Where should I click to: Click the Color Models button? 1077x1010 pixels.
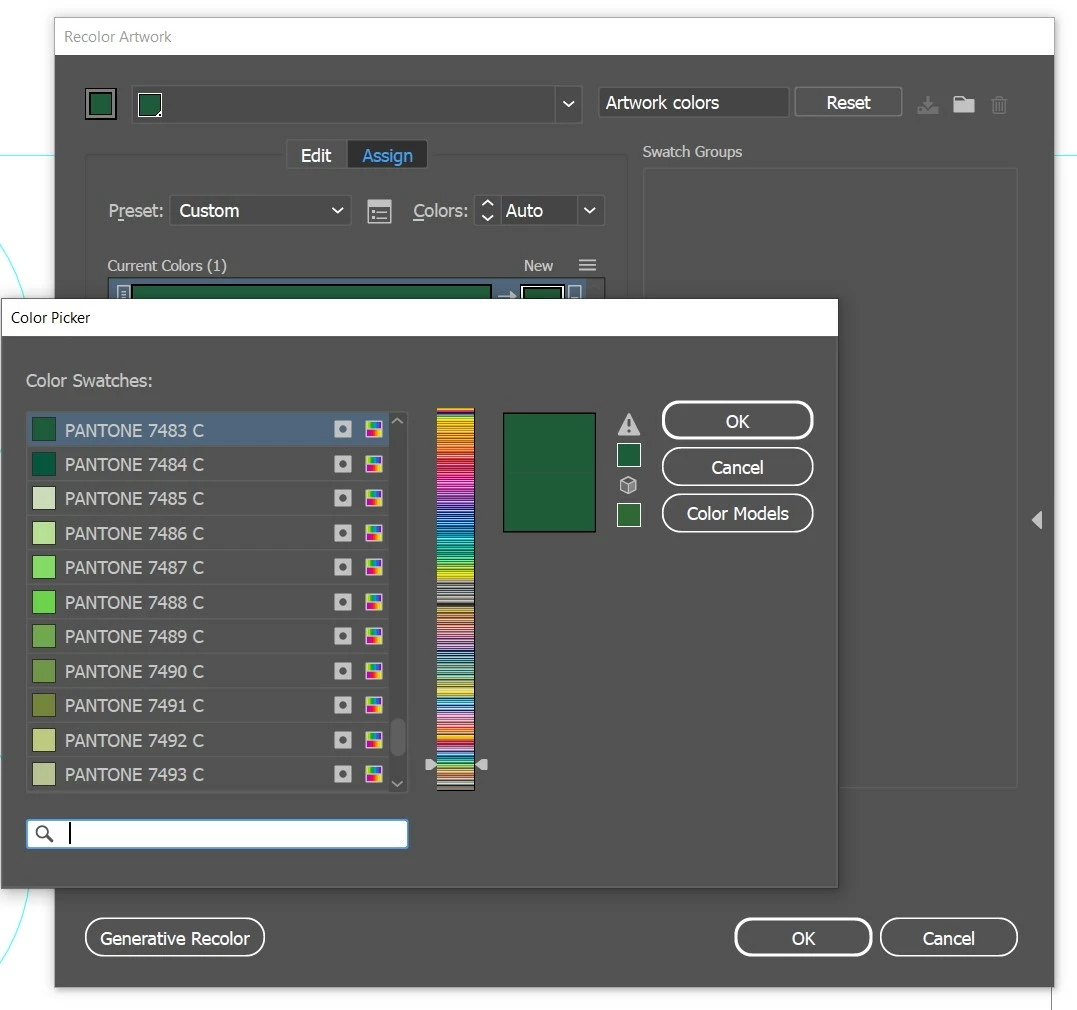click(x=738, y=513)
